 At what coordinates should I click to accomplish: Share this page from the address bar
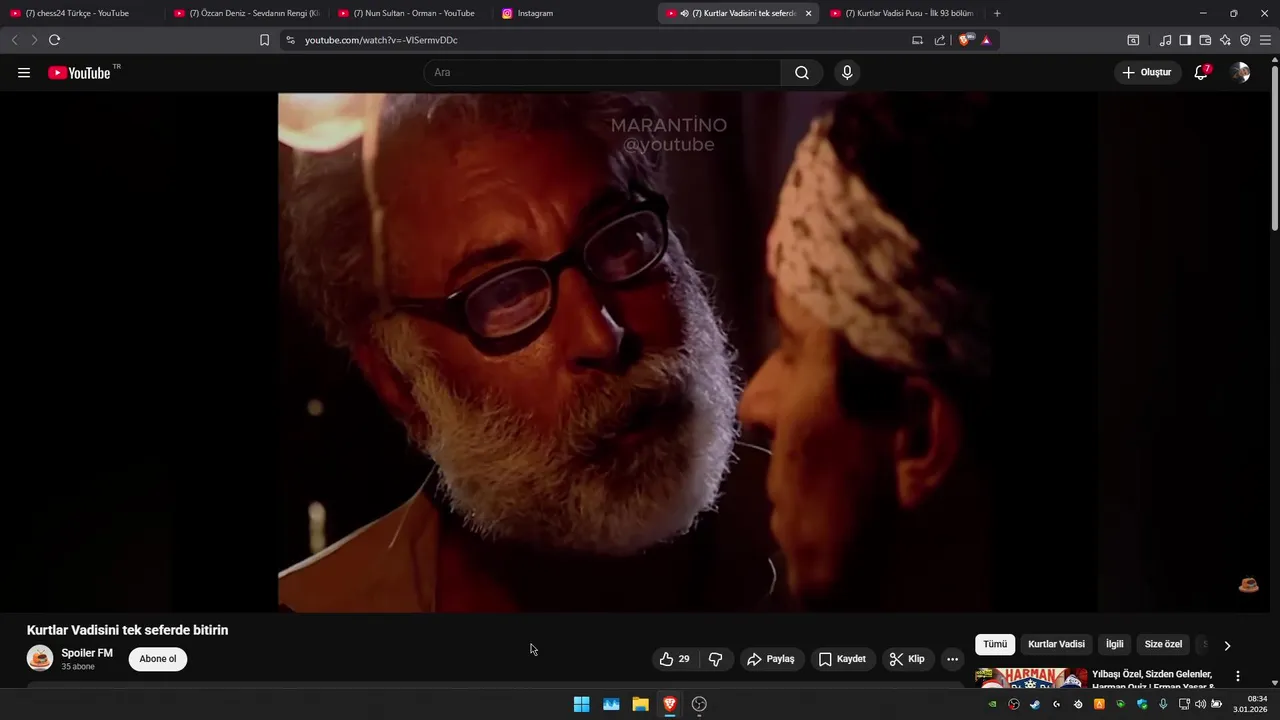tap(940, 40)
